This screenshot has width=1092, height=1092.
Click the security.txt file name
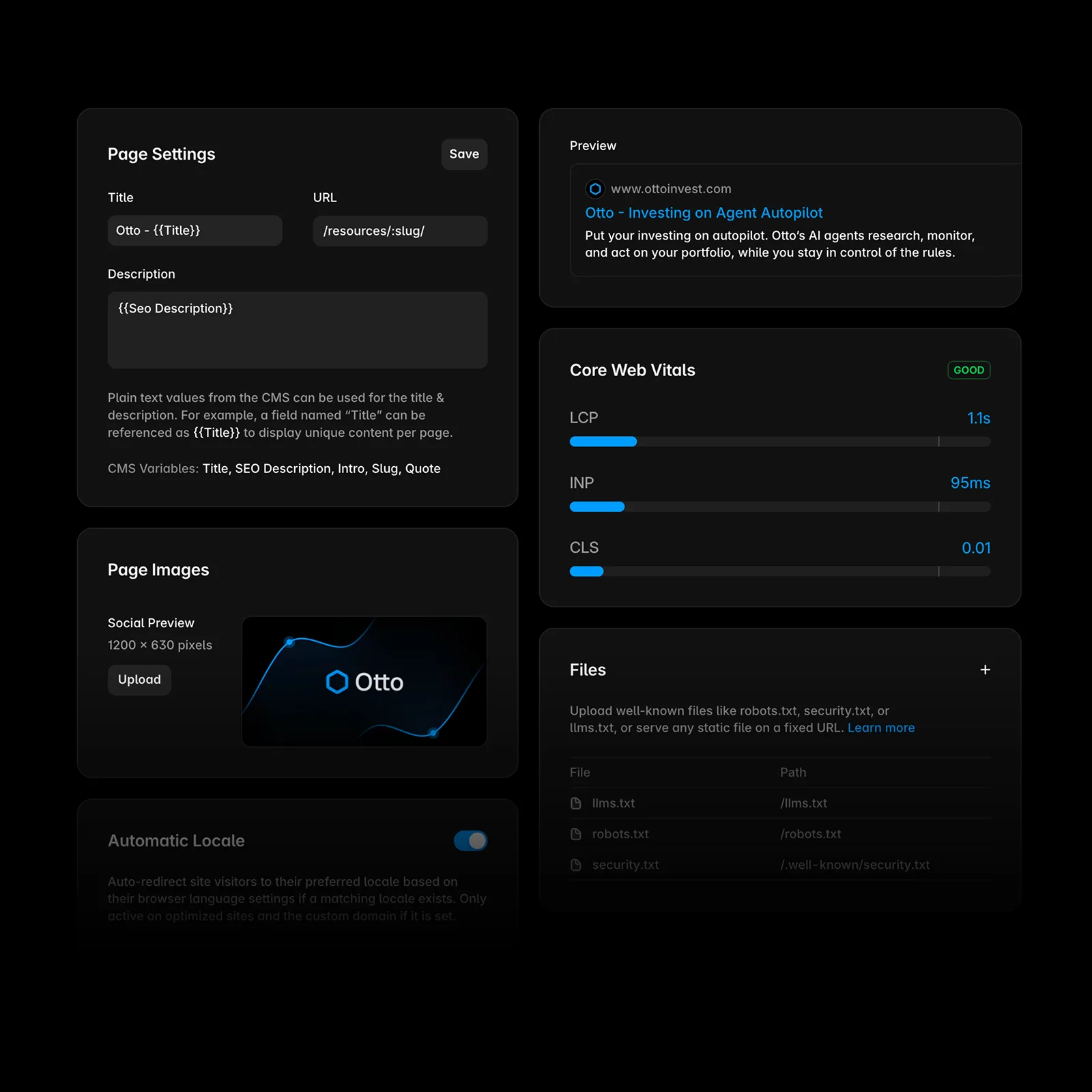[626, 865]
